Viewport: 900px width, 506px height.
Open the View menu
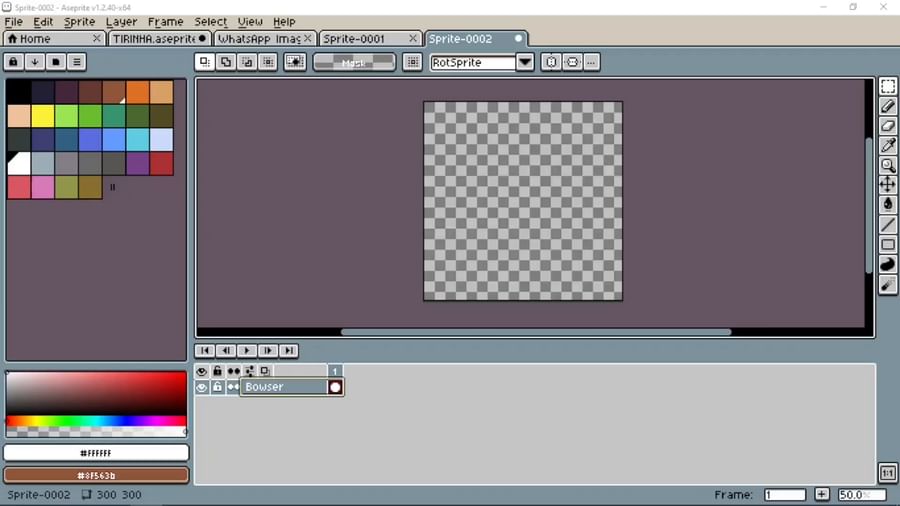pyautogui.click(x=250, y=22)
